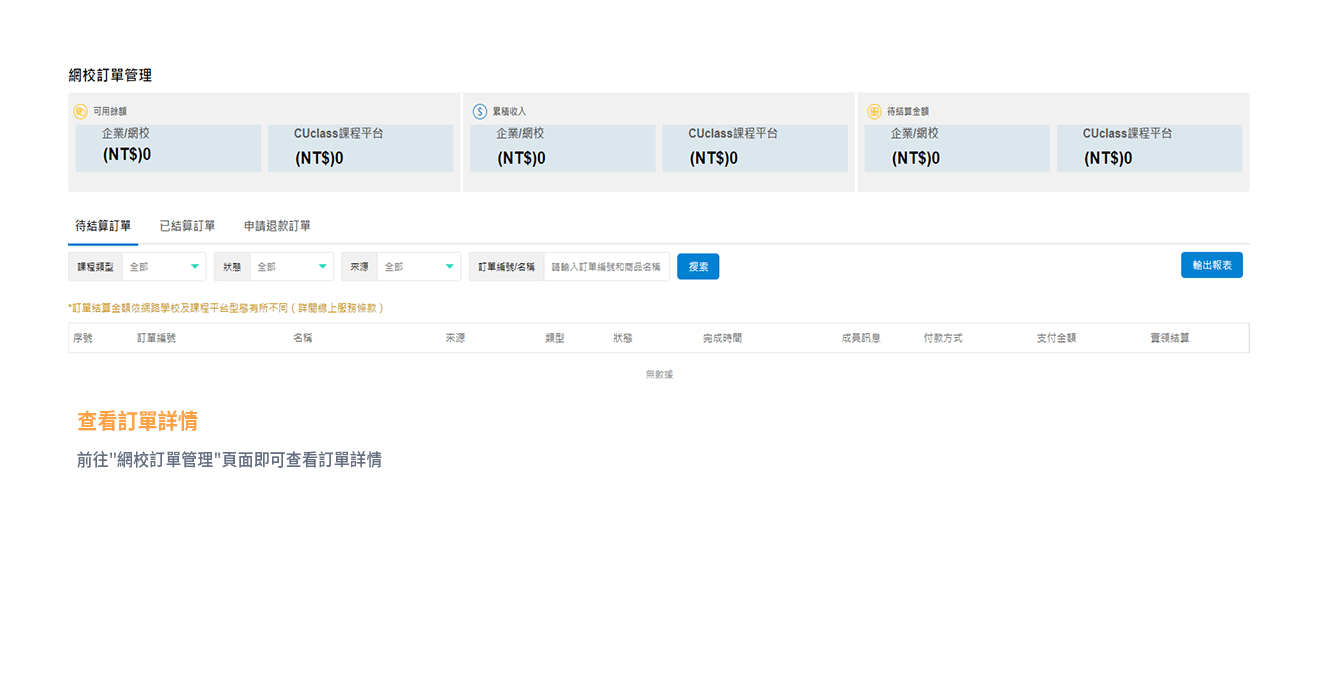Open the 來源 filter dropdown
The height and width of the screenshot is (675, 1320).
click(x=415, y=267)
